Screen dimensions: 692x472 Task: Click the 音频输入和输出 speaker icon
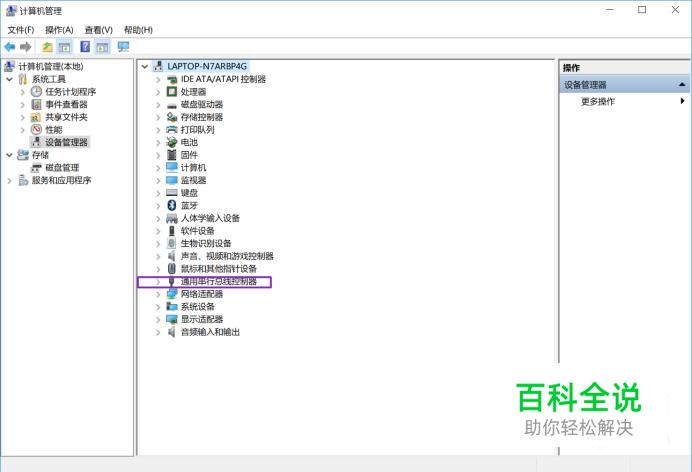(172, 332)
